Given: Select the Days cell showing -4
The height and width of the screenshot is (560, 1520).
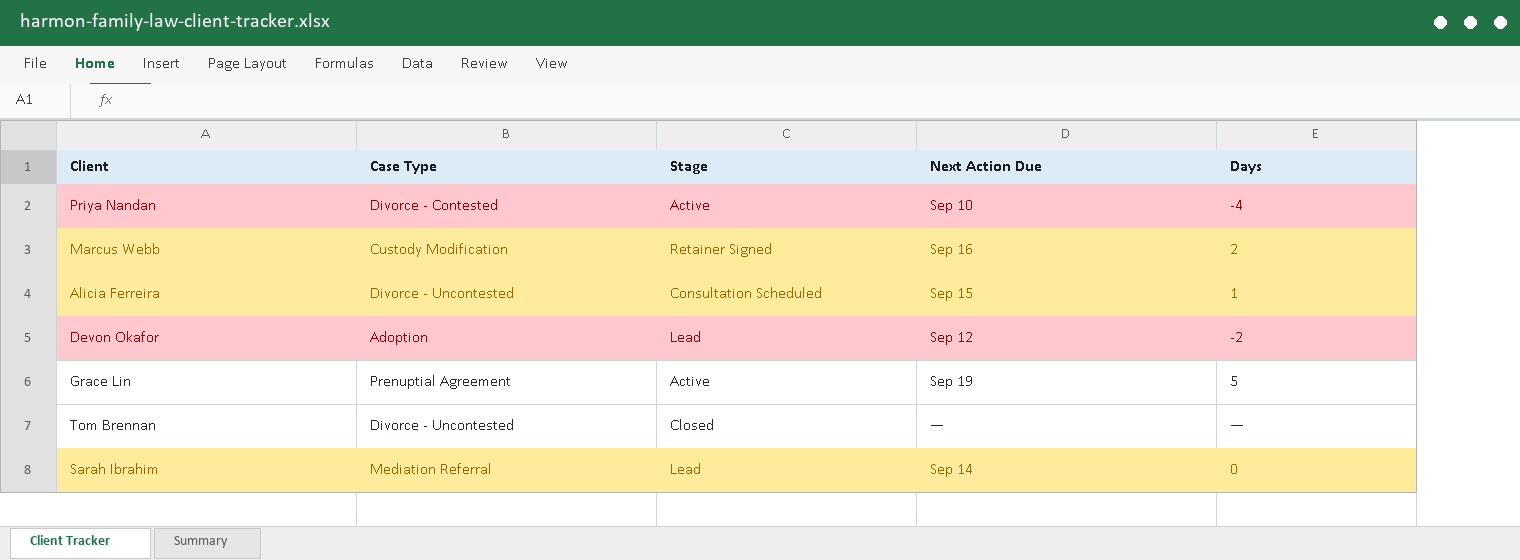Looking at the screenshot, I should click(1316, 206).
